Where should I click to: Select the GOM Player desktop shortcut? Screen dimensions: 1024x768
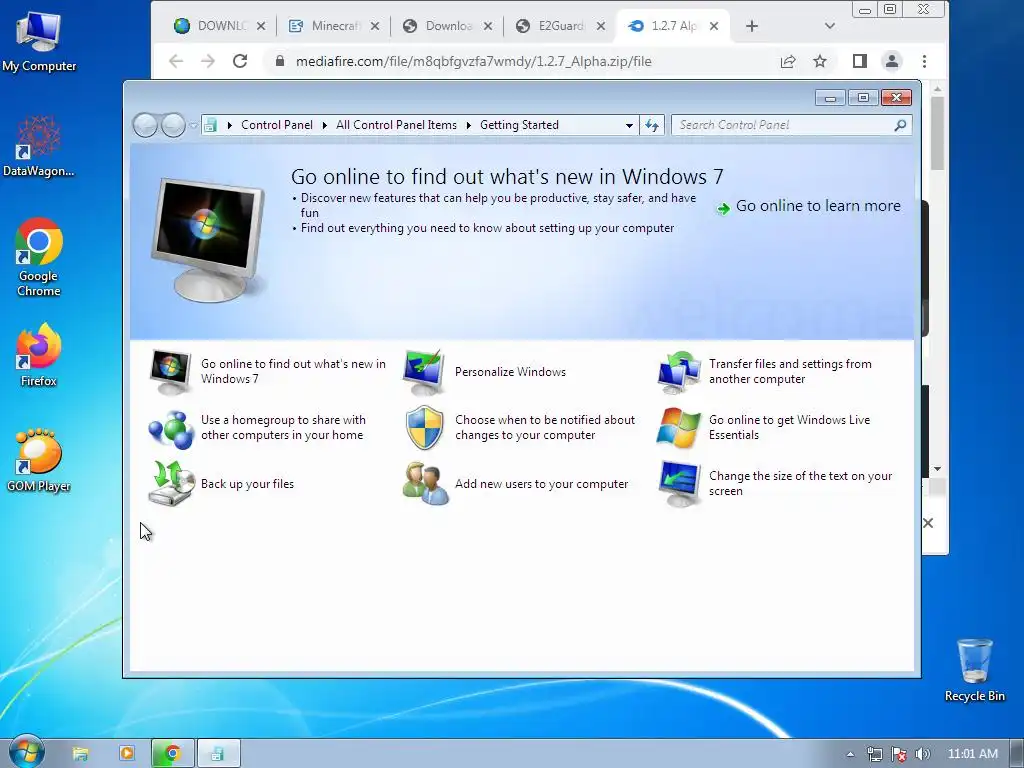(39, 460)
